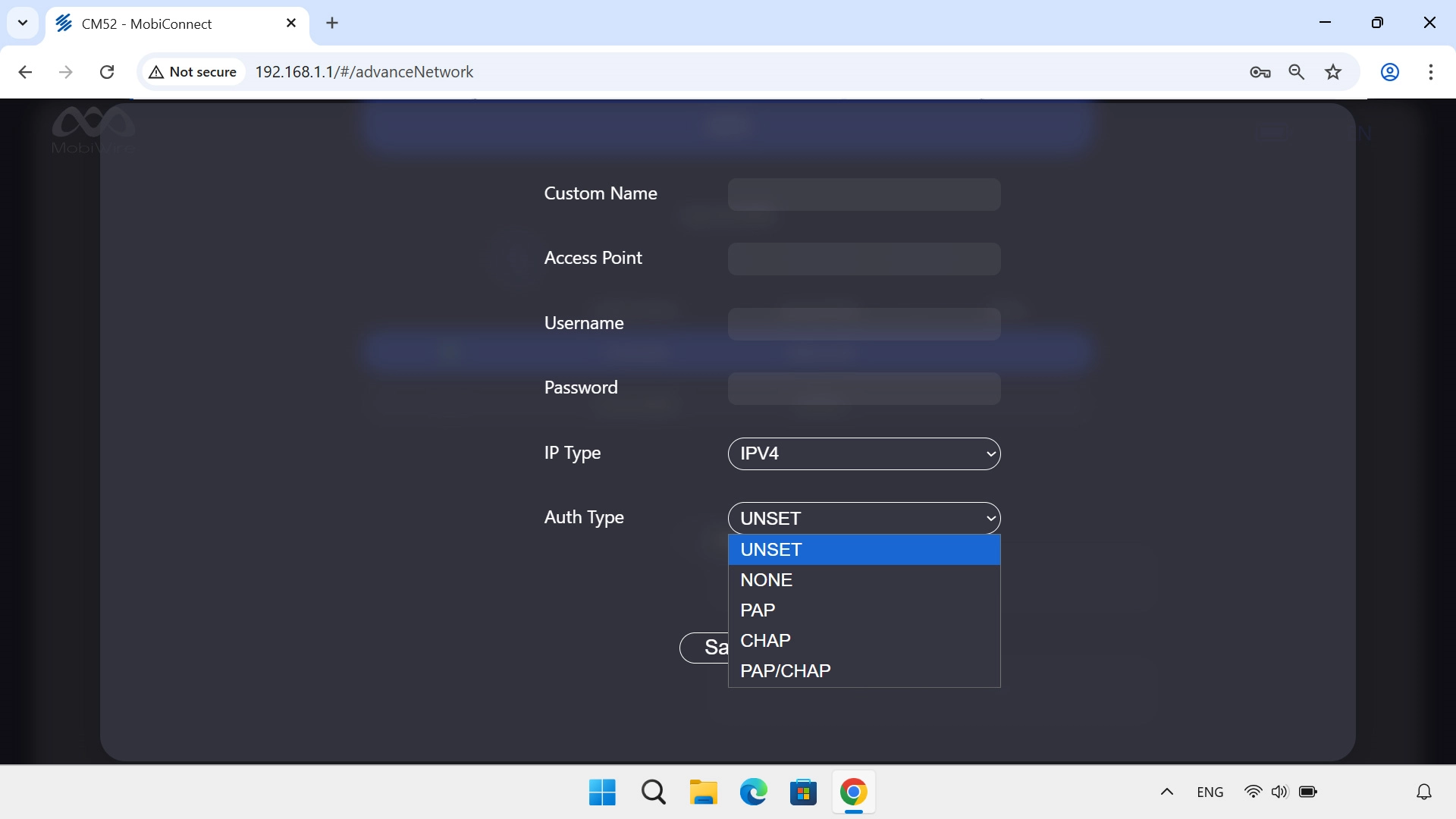The width and height of the screenshot is (1456, 819).
Task: Choose the PAP/CHAP option
Action: coord(863,671)
